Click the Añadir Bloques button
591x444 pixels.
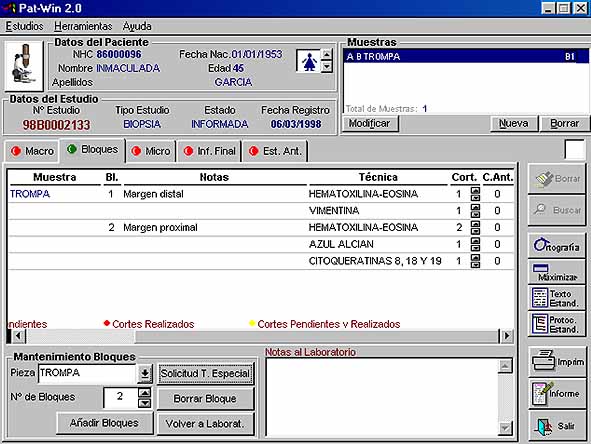pyautogui.click(x=104, y=423)
